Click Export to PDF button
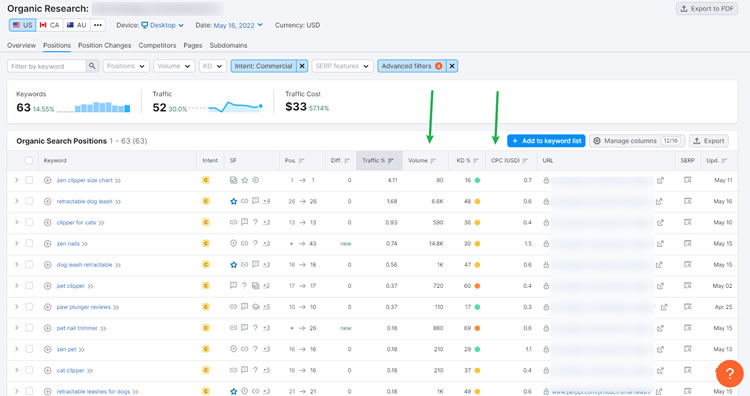 click(707, 9)
